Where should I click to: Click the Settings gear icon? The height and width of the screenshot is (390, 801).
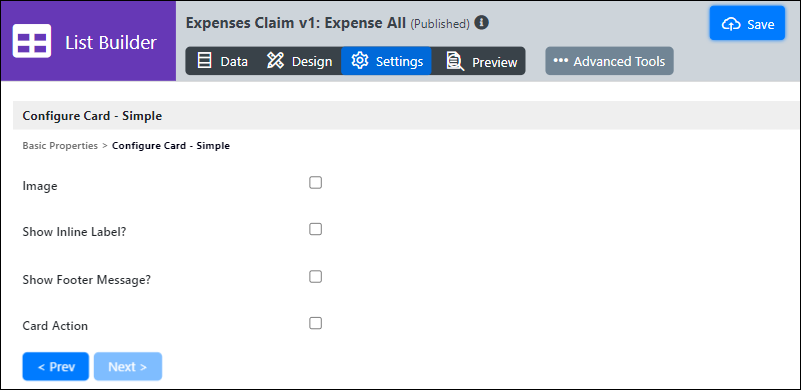click(360, 61)
